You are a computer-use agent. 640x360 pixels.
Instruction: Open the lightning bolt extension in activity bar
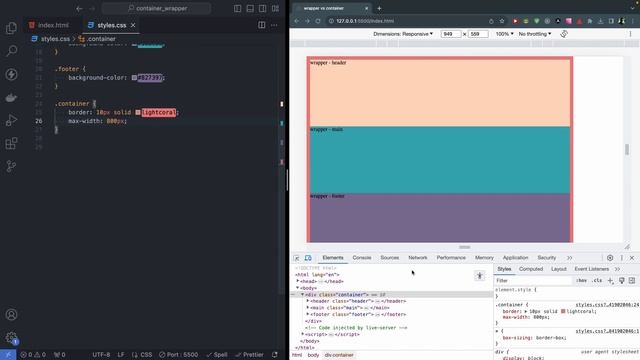click(11, 74)
